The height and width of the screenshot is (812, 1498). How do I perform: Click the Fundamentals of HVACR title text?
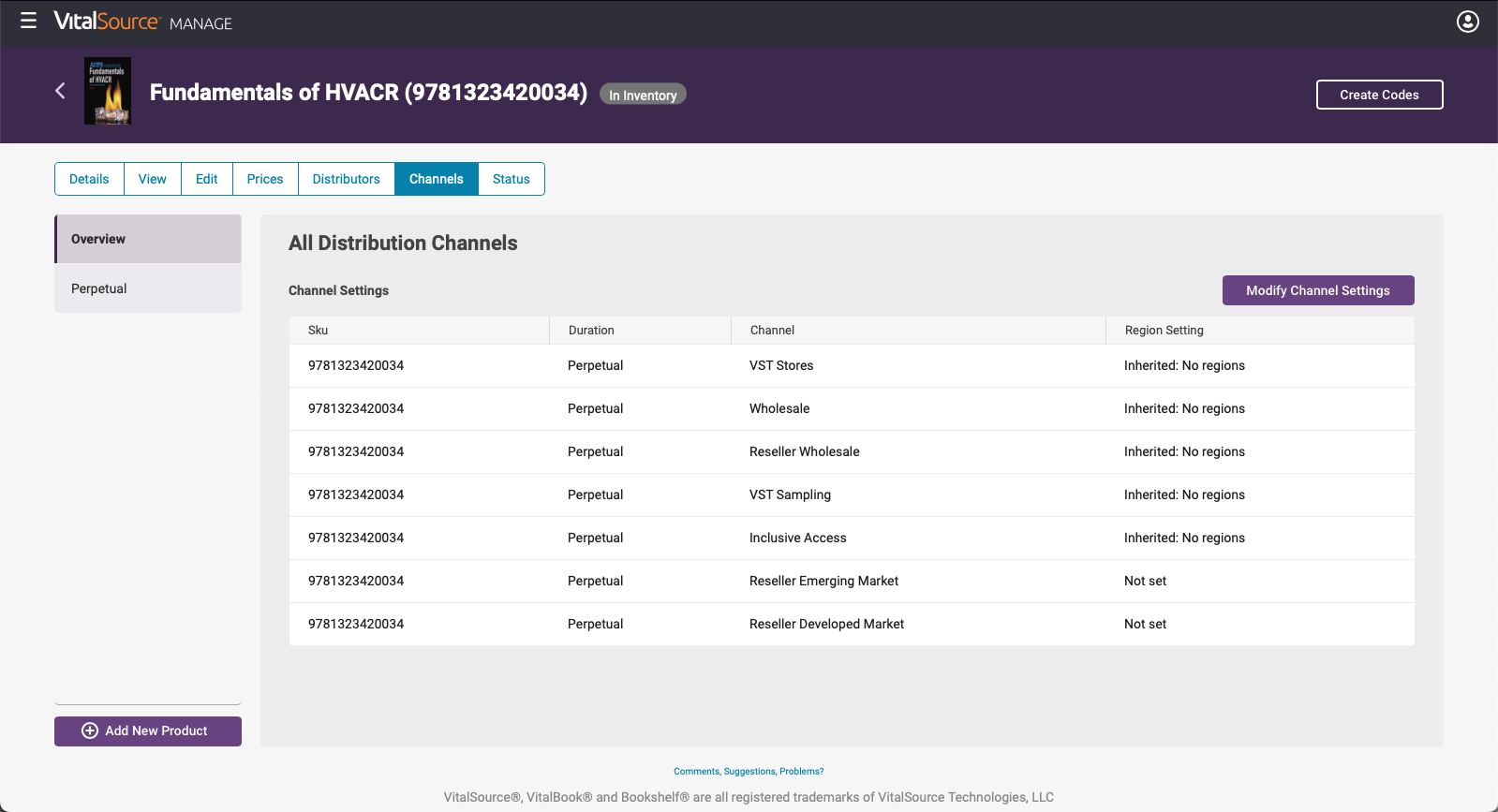pyautogui.click(x=368, y=93)
